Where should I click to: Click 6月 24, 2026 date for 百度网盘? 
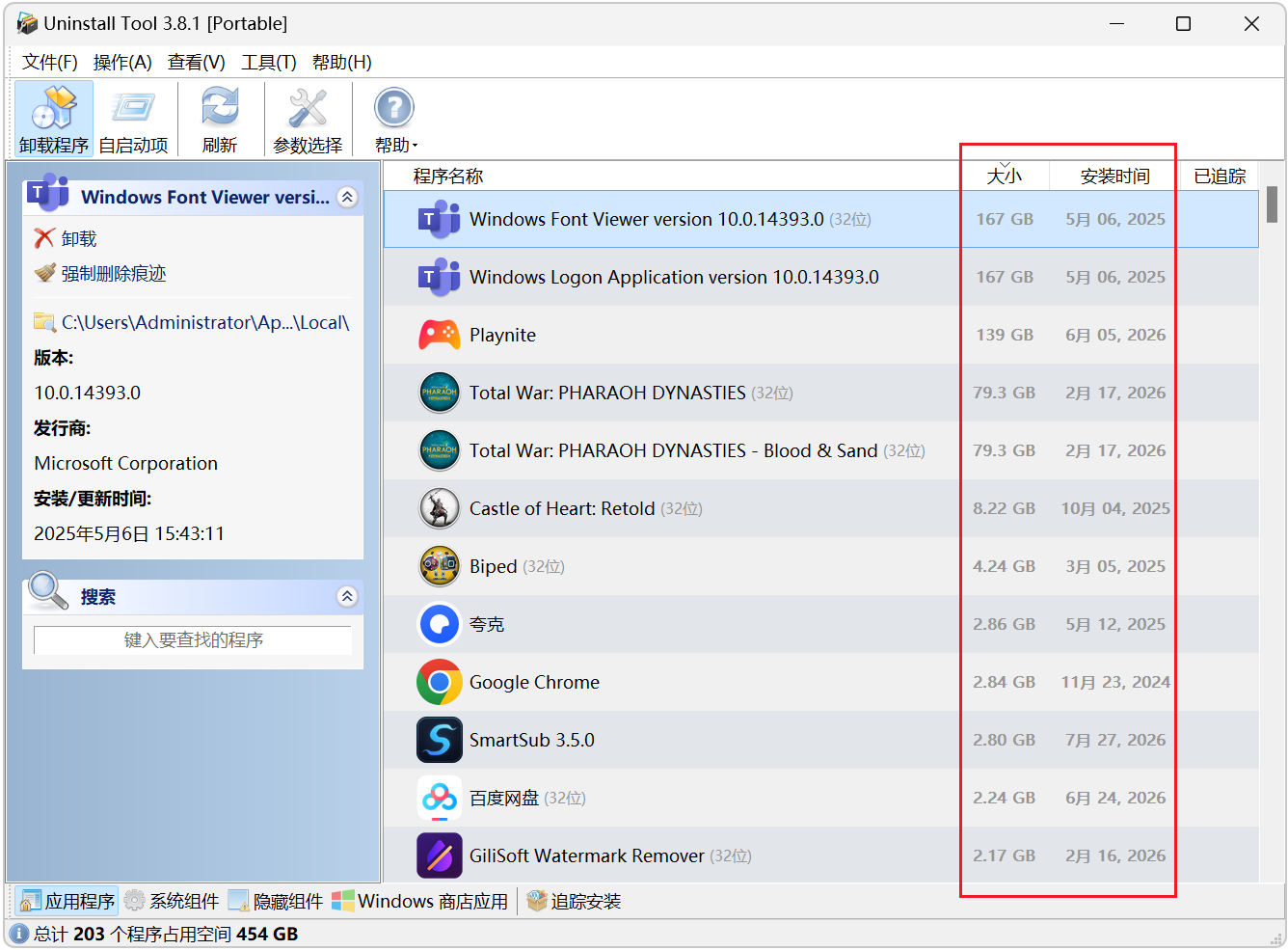click(1115, 798)
